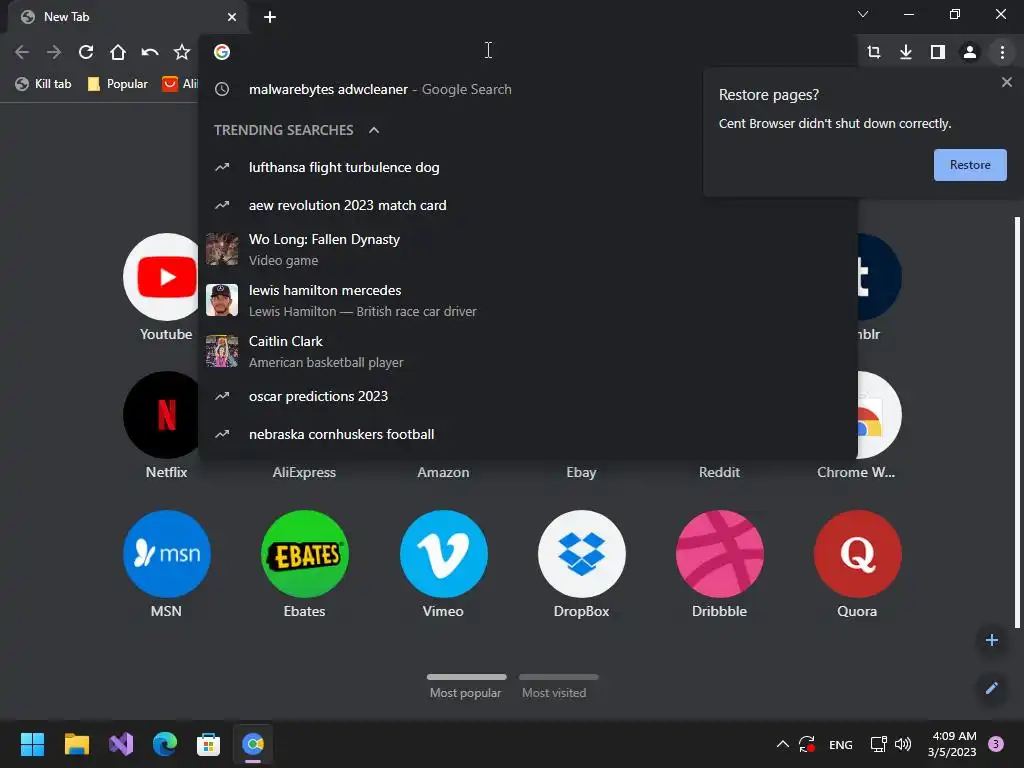Click the back navigation arrow

coord(22,52)
